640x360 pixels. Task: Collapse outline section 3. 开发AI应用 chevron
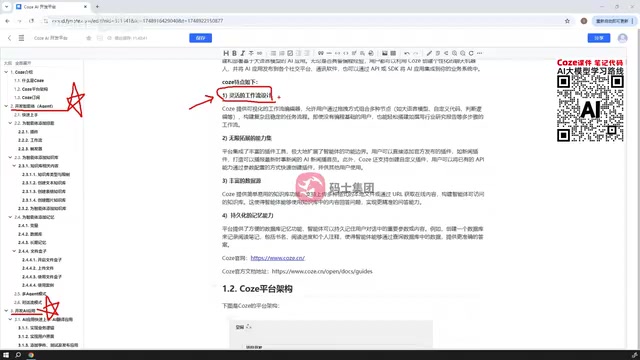pos(6,311)
